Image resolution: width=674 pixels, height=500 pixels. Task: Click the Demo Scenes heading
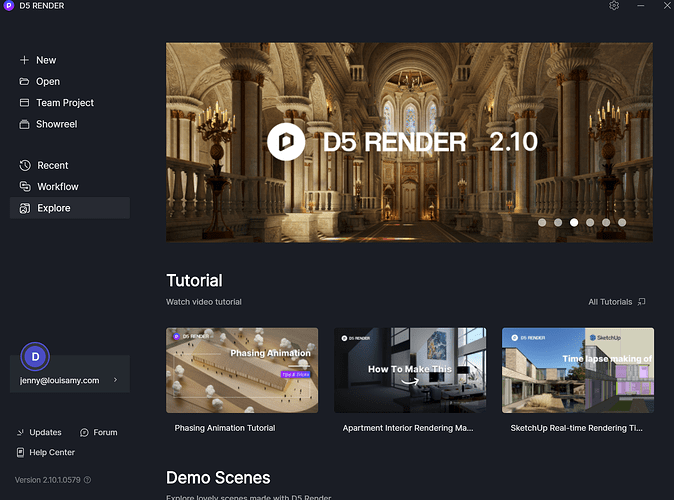click(x=218, y=478)
